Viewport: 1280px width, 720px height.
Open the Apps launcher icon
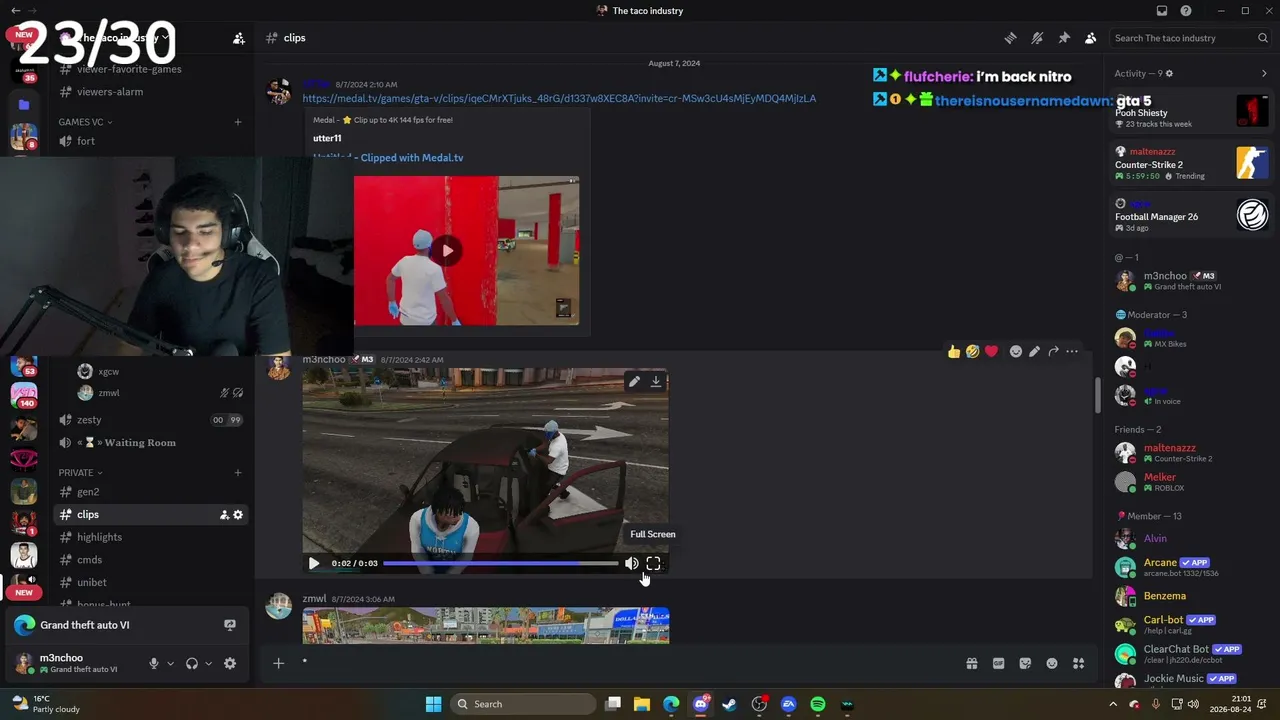pyautogui.click(x=1078, y=663)
